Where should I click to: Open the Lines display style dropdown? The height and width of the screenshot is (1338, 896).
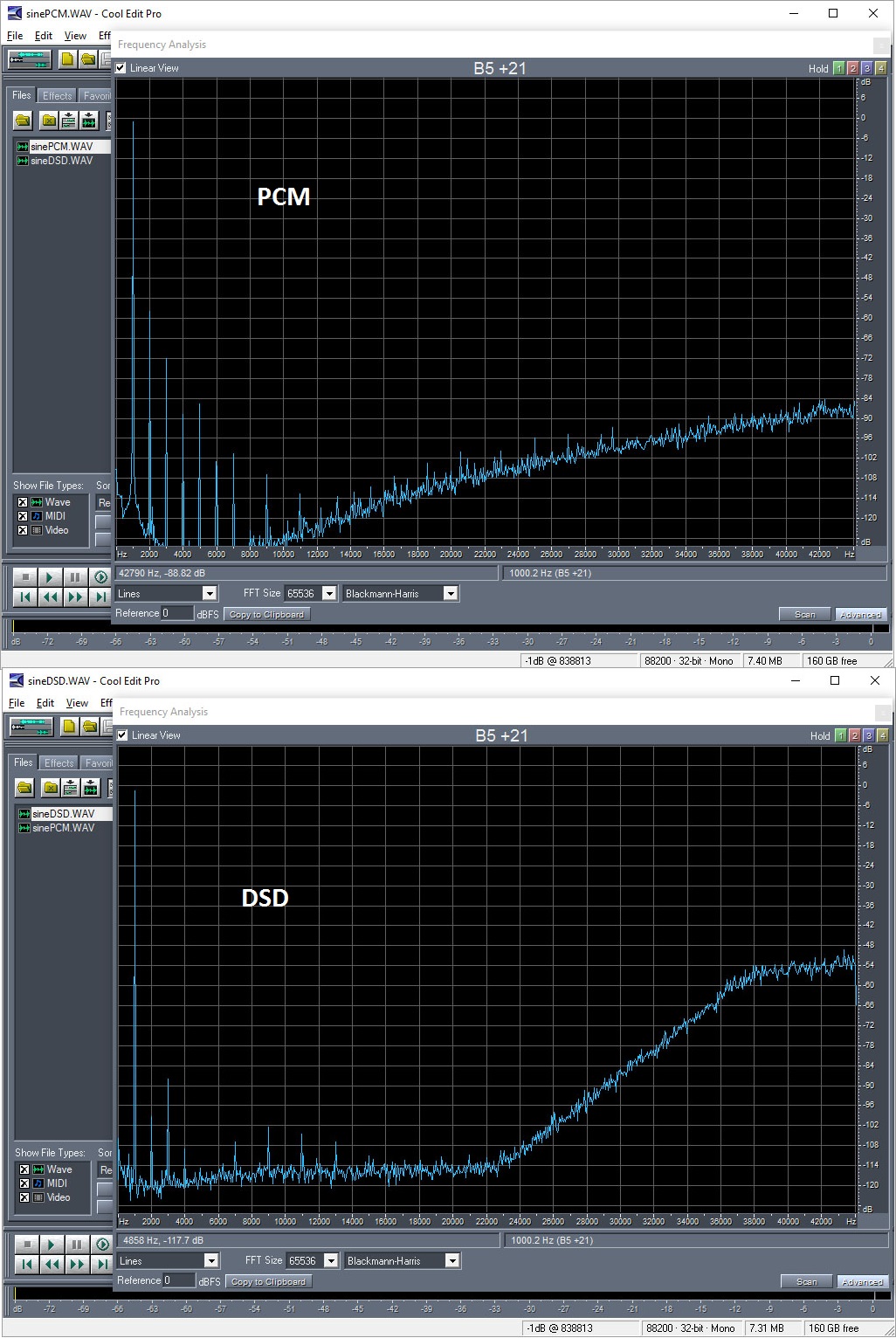(x=210, y=593)
